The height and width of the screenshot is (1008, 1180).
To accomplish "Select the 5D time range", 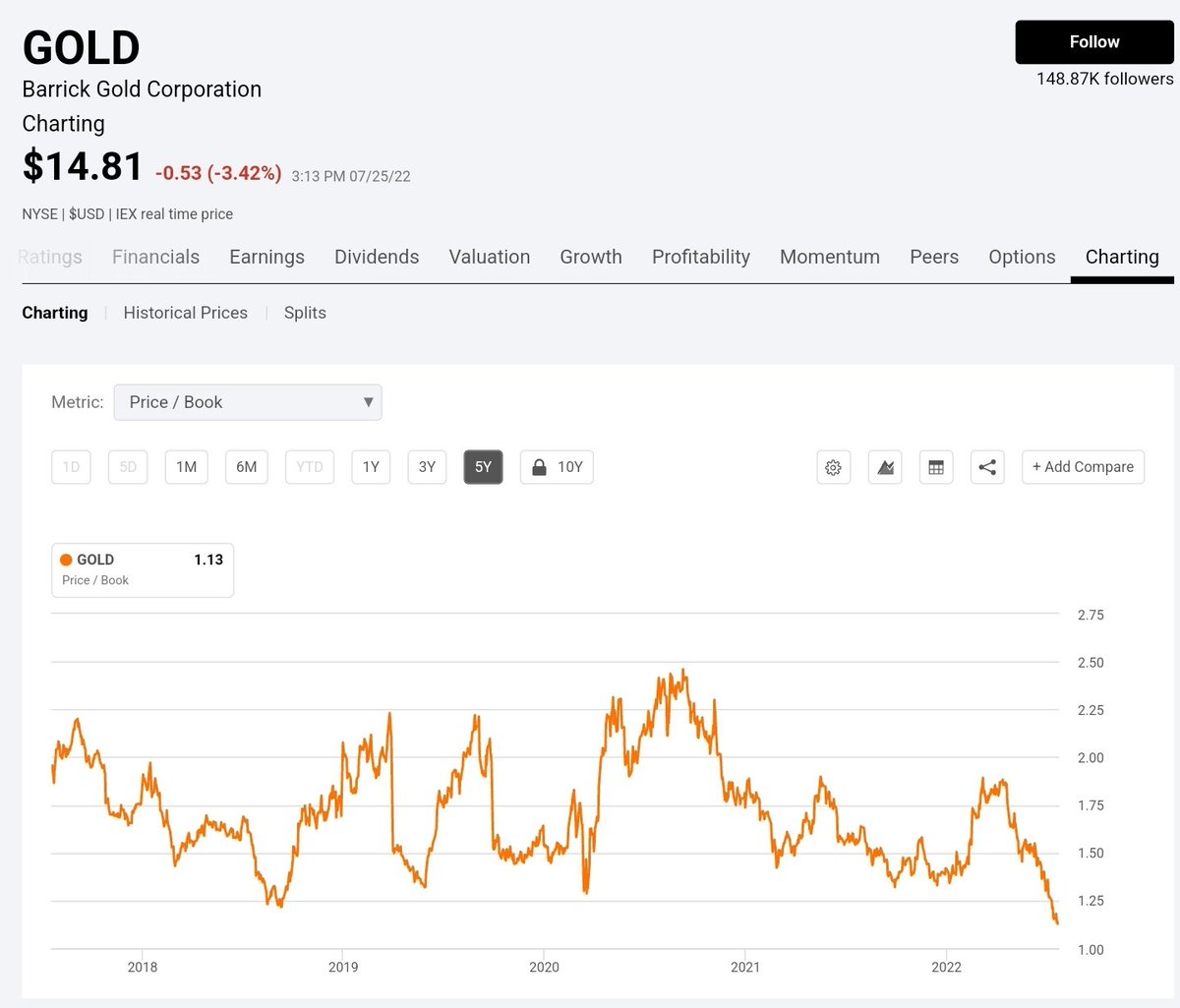I will click(x=128, y=467).
